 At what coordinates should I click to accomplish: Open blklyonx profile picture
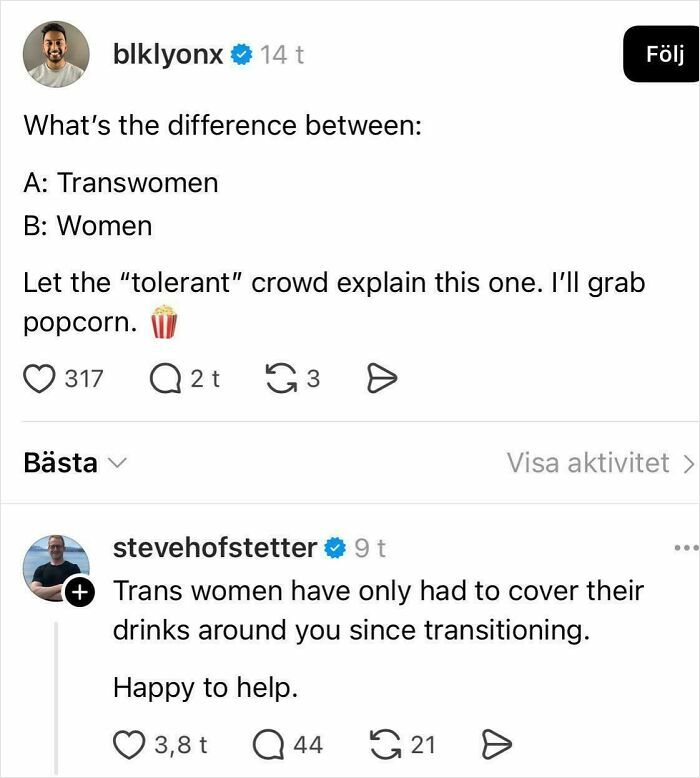(56, 54)
